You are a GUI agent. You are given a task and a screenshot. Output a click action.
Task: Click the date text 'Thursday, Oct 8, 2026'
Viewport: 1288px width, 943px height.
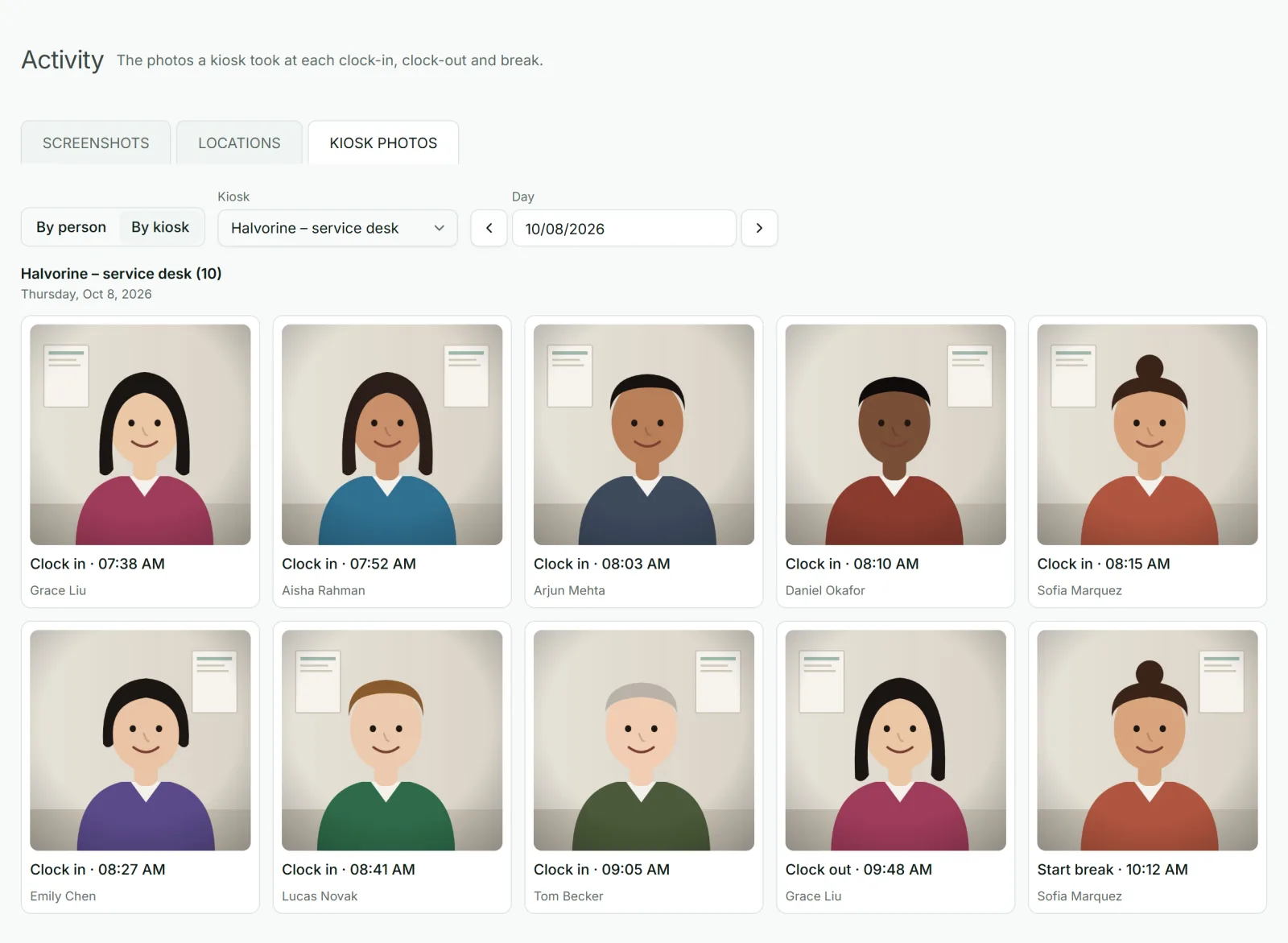[x=86, y=294]
